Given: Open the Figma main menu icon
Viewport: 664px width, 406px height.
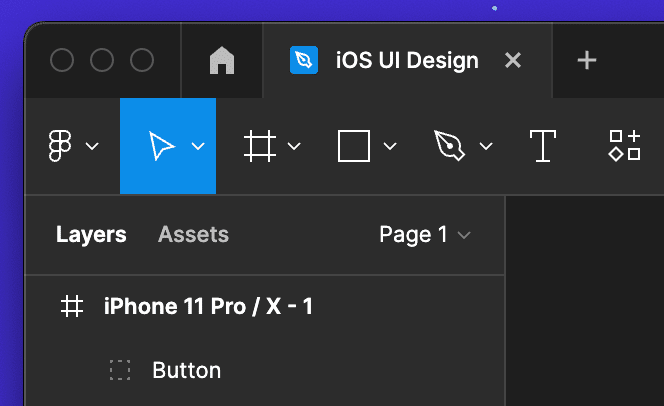Looking at the screenshot, I should (x=61, y=146).
